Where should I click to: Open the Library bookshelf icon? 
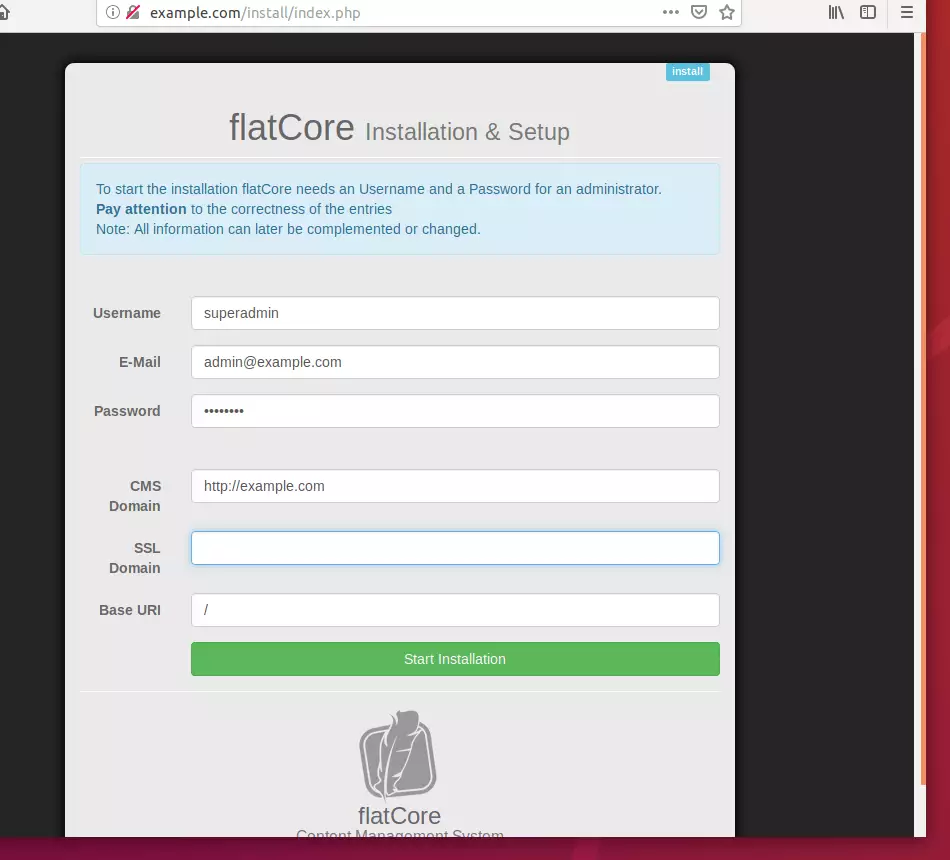(x=836, y=12)
